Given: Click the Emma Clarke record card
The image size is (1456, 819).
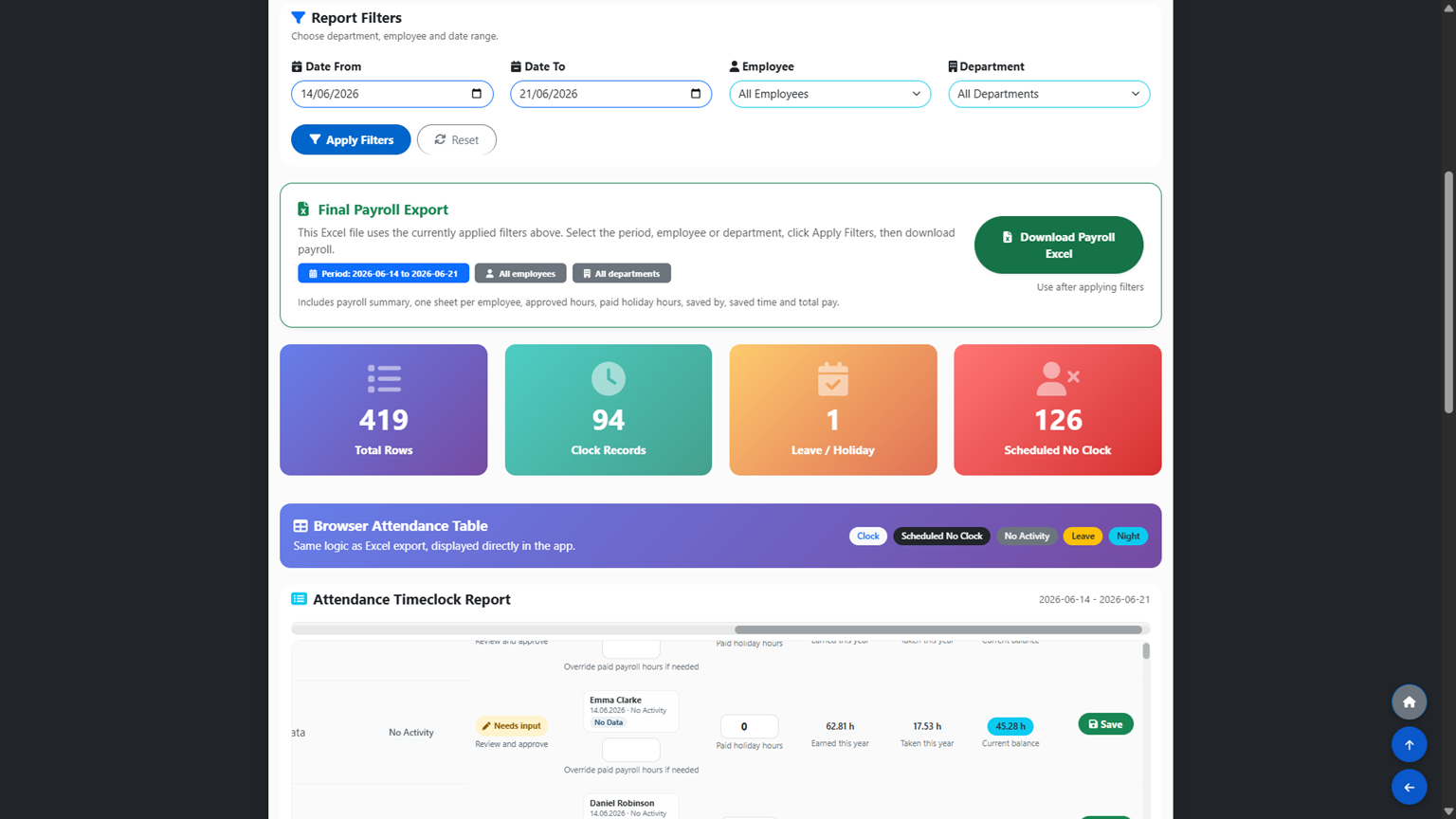Looking at the screenshot, I should (631, 711).
